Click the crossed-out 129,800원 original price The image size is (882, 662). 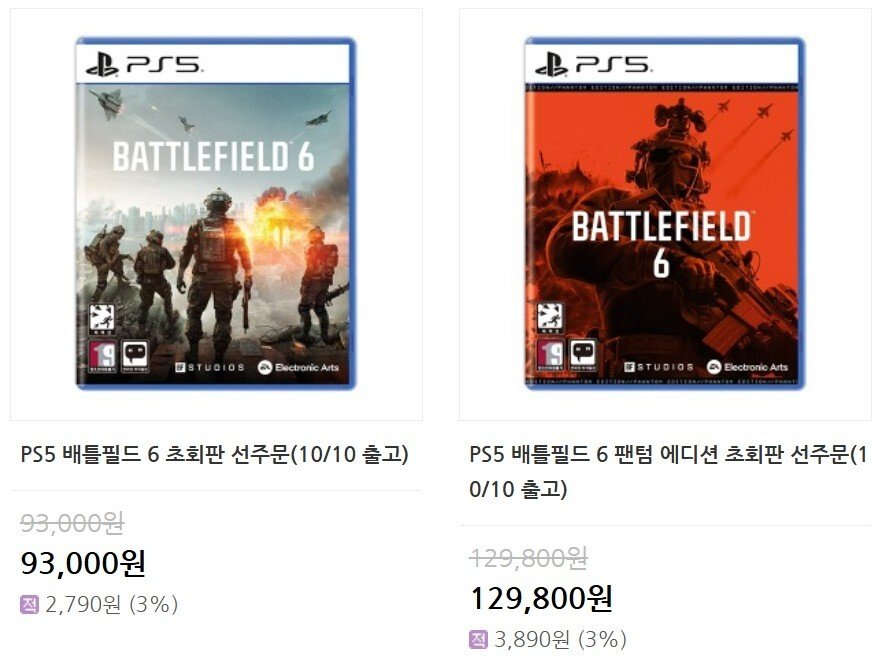529,557
